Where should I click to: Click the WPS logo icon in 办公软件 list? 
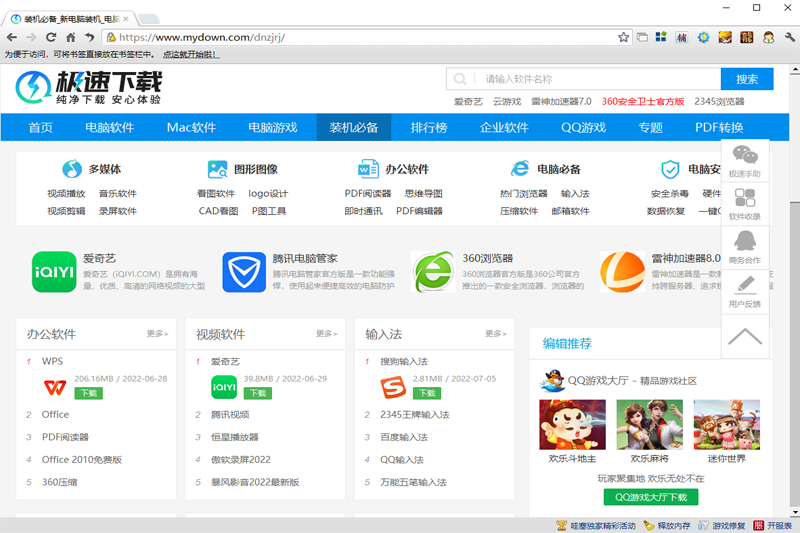pos(55,388)
